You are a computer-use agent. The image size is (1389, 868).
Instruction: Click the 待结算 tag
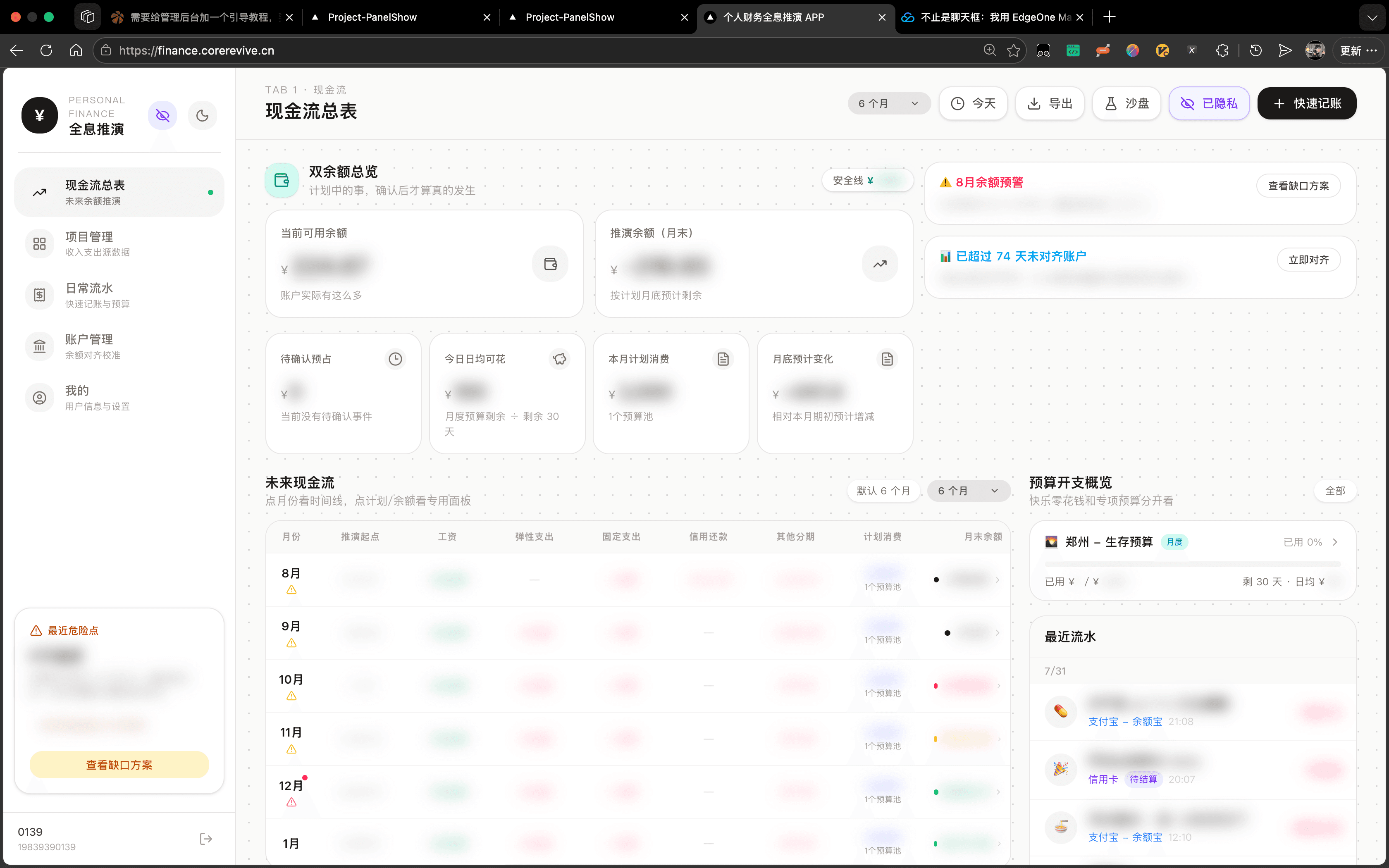pyautogui.click(x=1143, y=779)
